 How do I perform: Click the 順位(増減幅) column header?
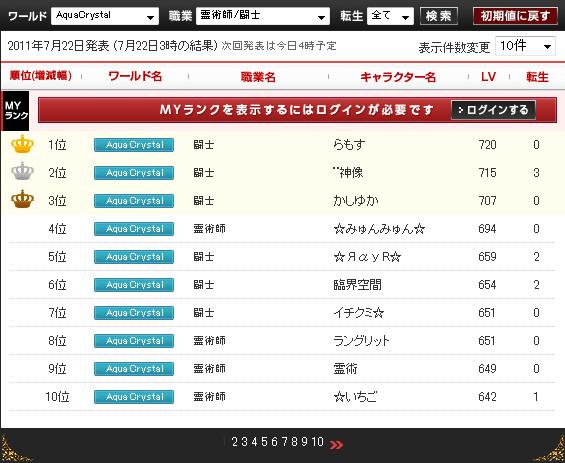[x=41, y=76]
